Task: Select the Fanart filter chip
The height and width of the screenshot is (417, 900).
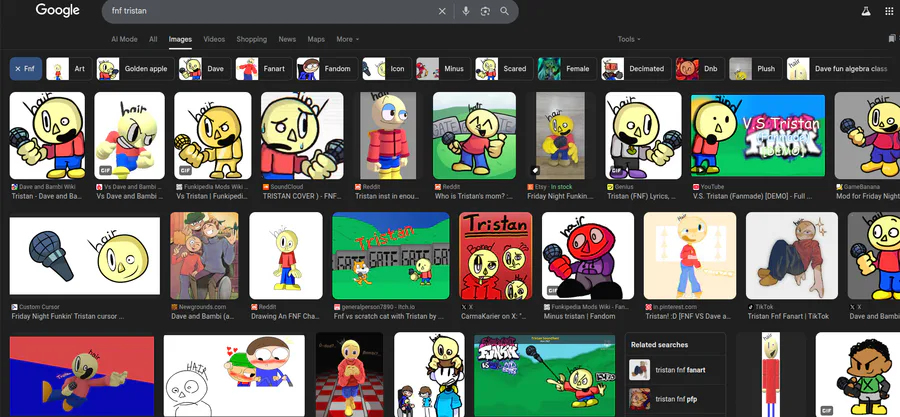Action: [264, 69]
